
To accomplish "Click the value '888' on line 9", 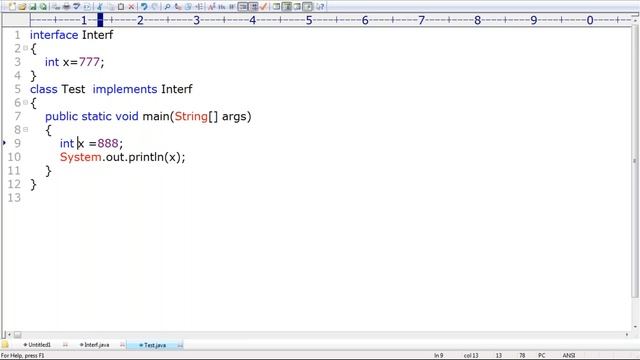I will (x=108, y=144).
